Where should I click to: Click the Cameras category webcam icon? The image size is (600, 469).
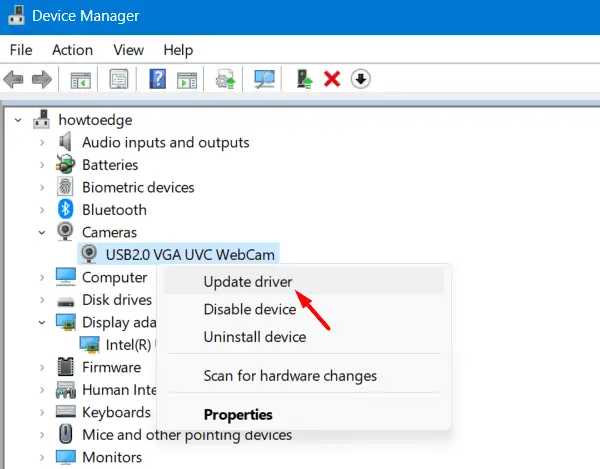(65, 232)
